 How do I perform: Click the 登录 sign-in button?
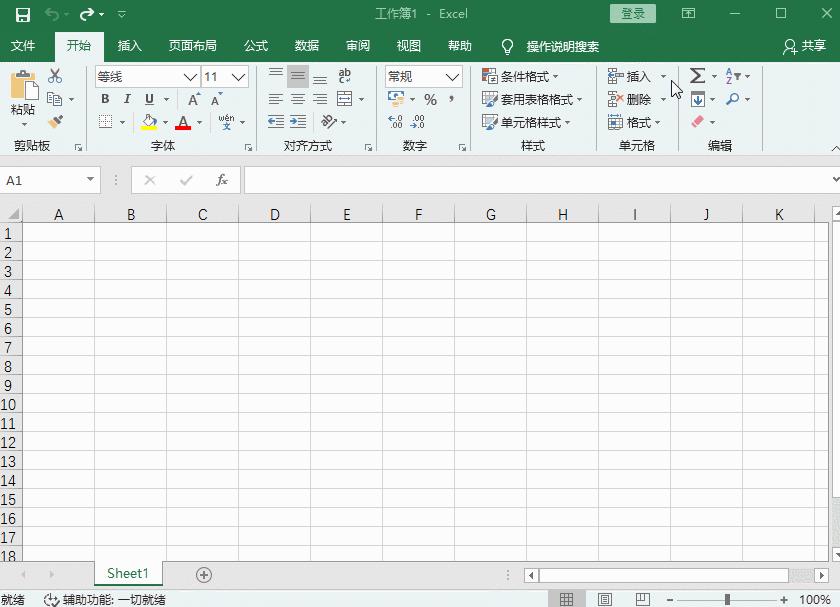coord(632,13)
